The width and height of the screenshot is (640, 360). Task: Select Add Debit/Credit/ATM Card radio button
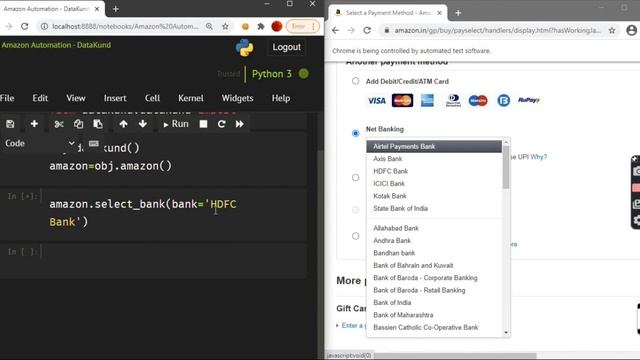(x=356, y=81)
